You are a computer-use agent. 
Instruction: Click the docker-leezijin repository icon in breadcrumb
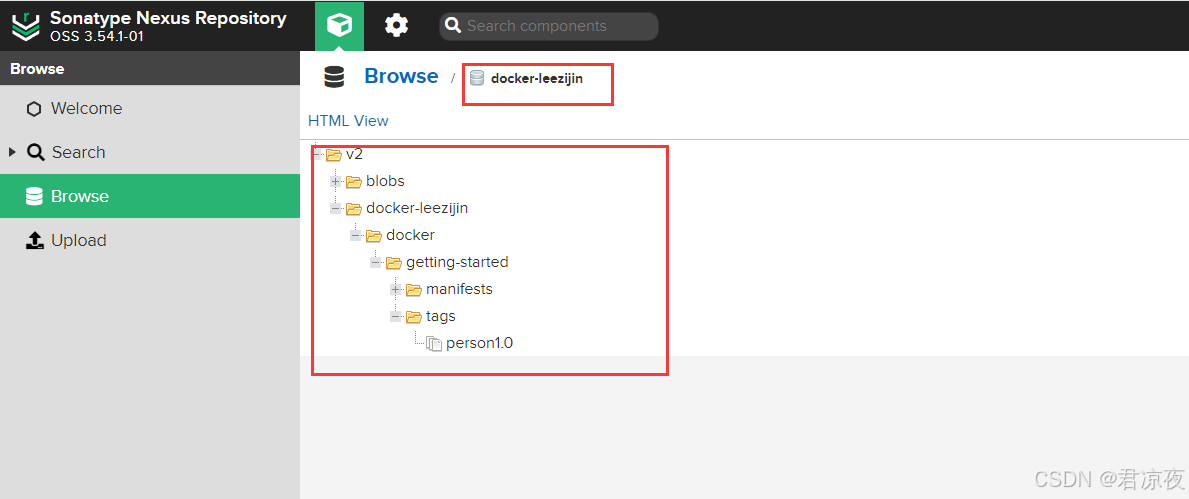click(477, 78)
